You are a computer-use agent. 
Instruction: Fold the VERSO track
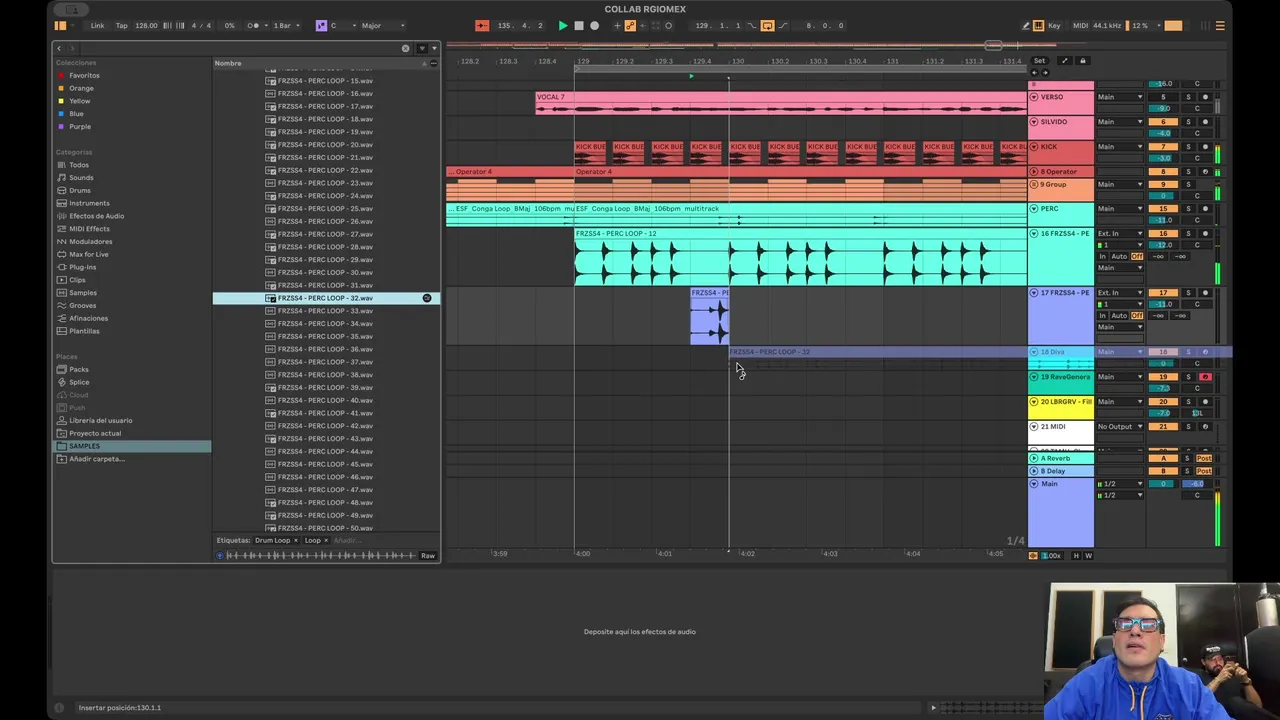click(1034, 97)
